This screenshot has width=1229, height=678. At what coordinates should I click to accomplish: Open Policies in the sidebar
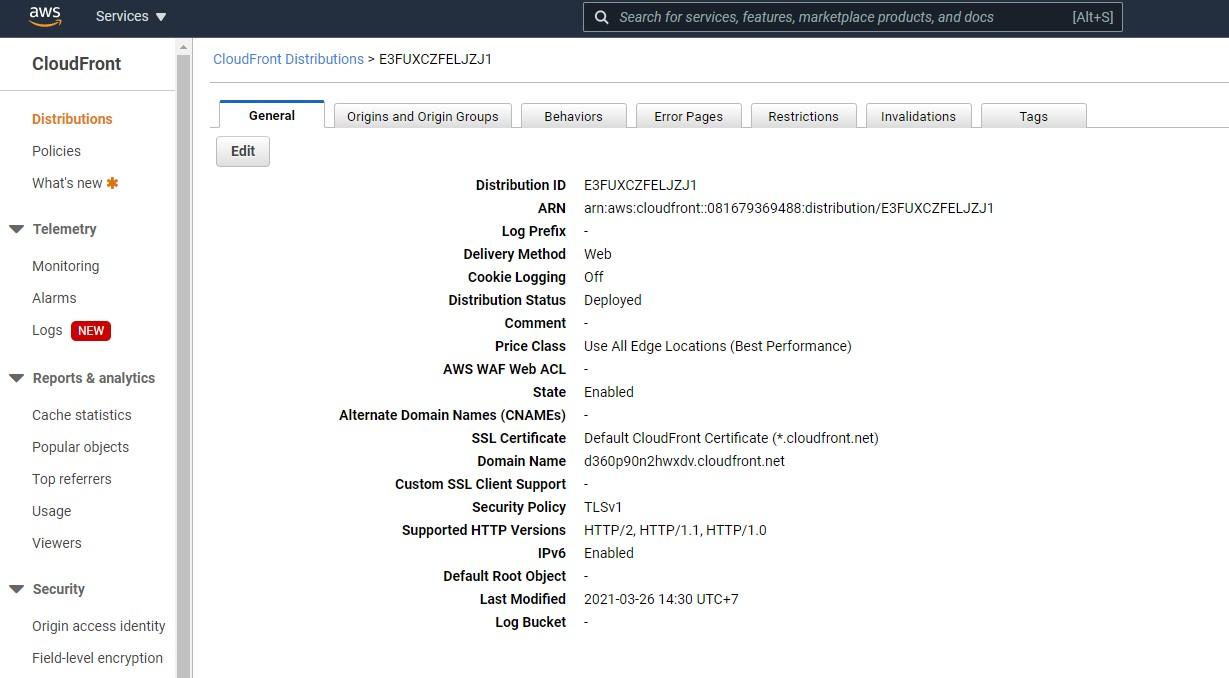coord(56,151)
